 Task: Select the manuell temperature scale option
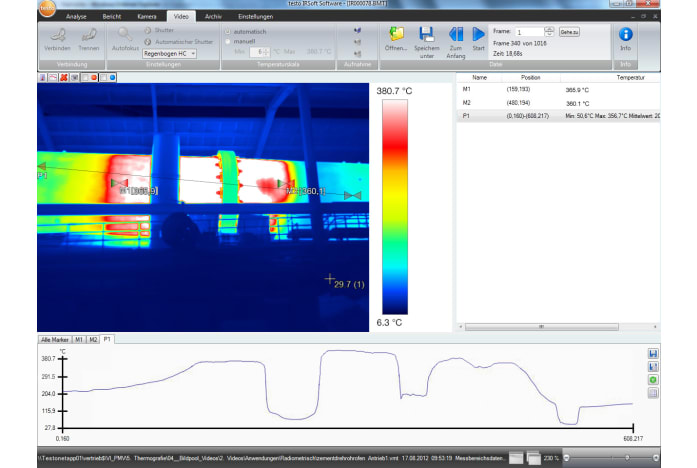[228, 41]
